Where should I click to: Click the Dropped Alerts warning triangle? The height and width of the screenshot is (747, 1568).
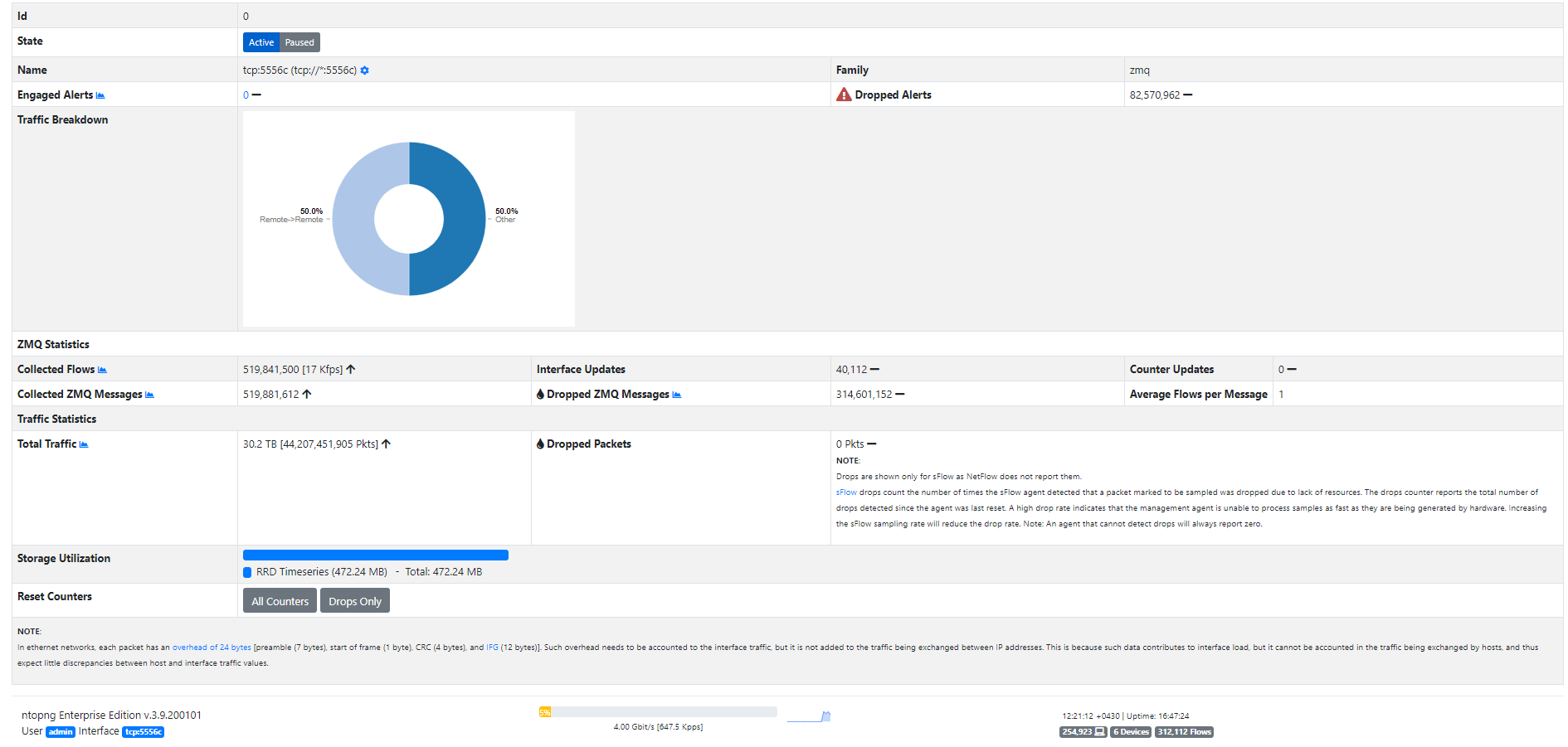[844, 95]
